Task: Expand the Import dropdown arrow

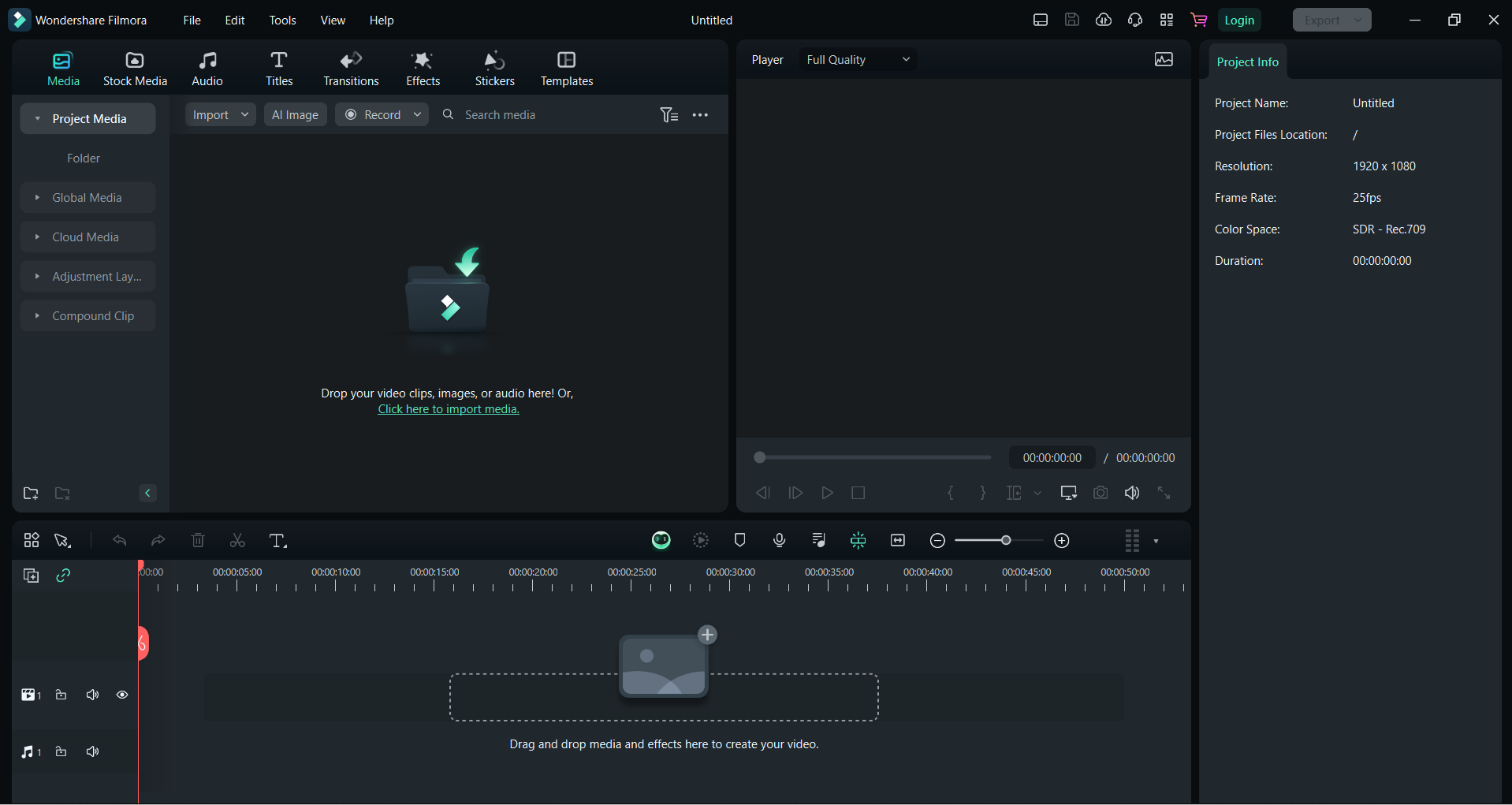Action: pos(245,115)
